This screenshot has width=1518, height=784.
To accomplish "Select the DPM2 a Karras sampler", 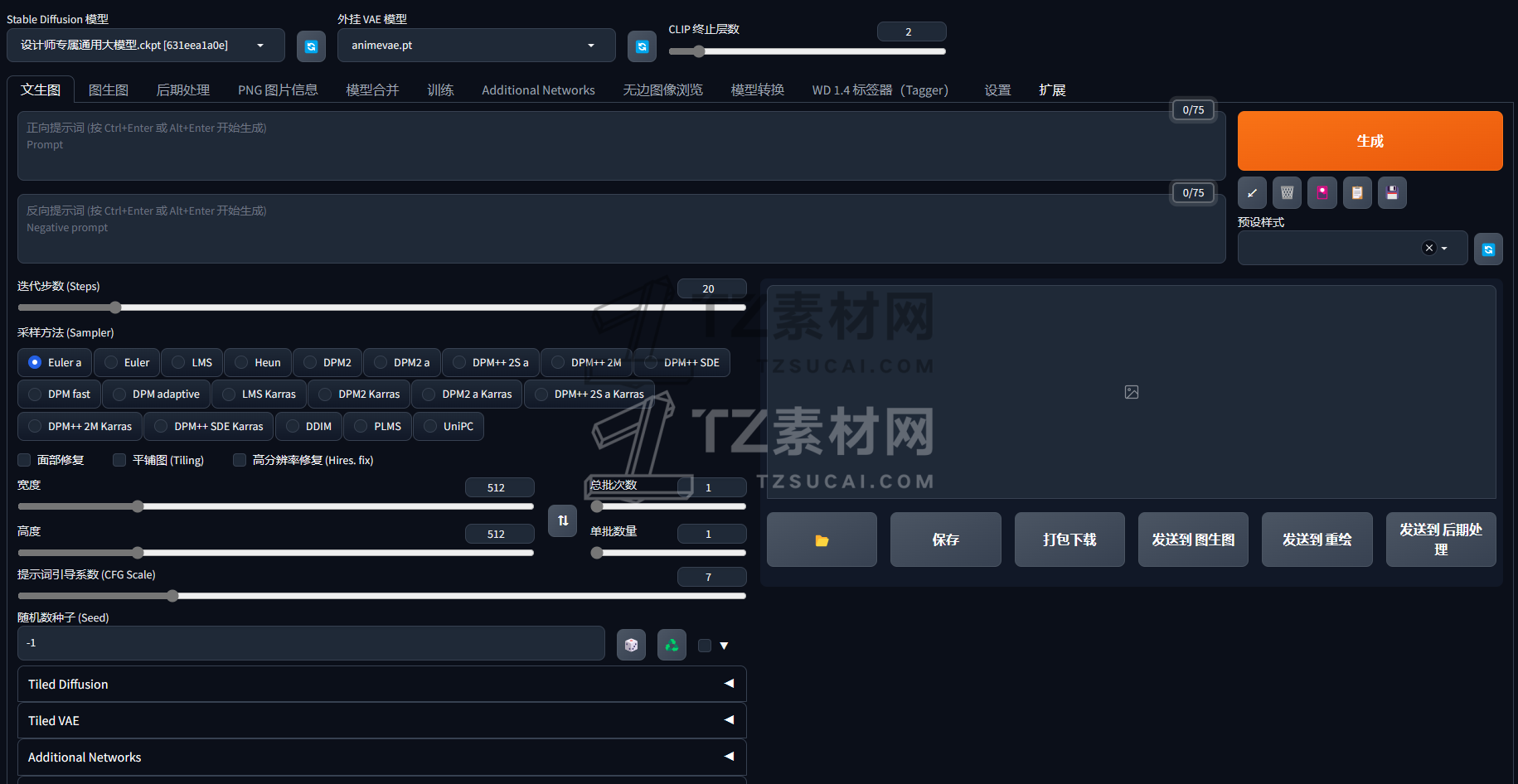I will 467,394.
